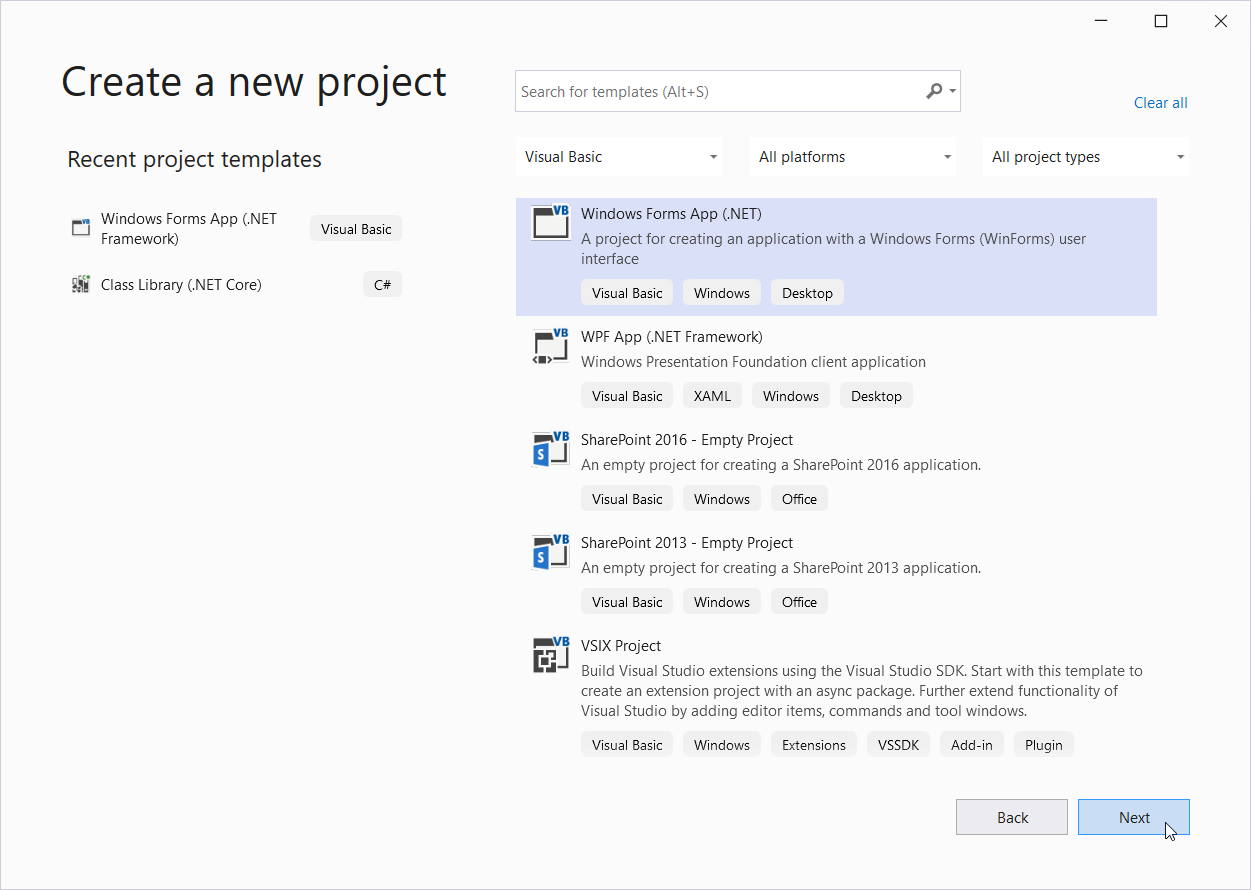1251x890 pixels.
Task: Click the Desktop tag under Windows Forms App (.NET)
Action: (807, 293)
